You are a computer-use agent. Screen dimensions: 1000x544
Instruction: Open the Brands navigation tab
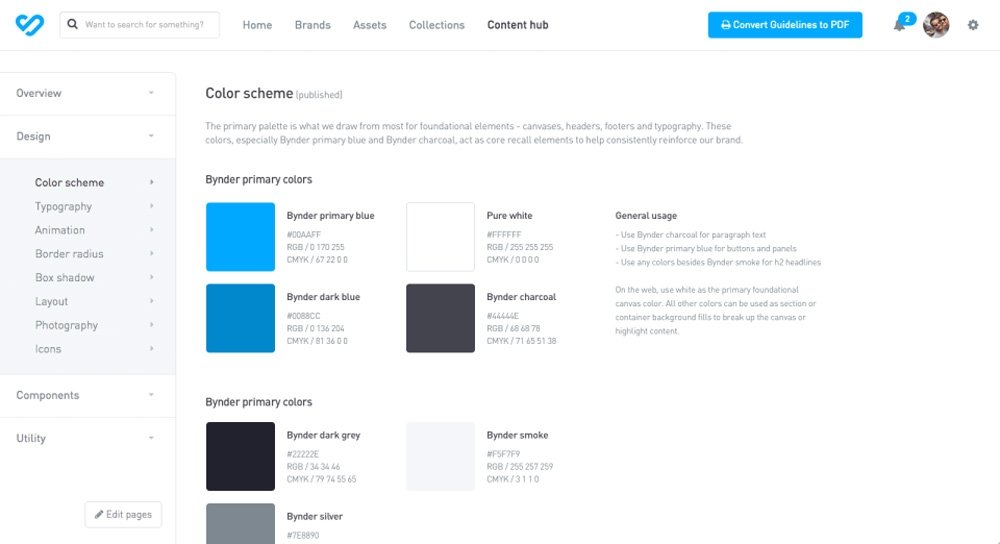coord(312,25)
